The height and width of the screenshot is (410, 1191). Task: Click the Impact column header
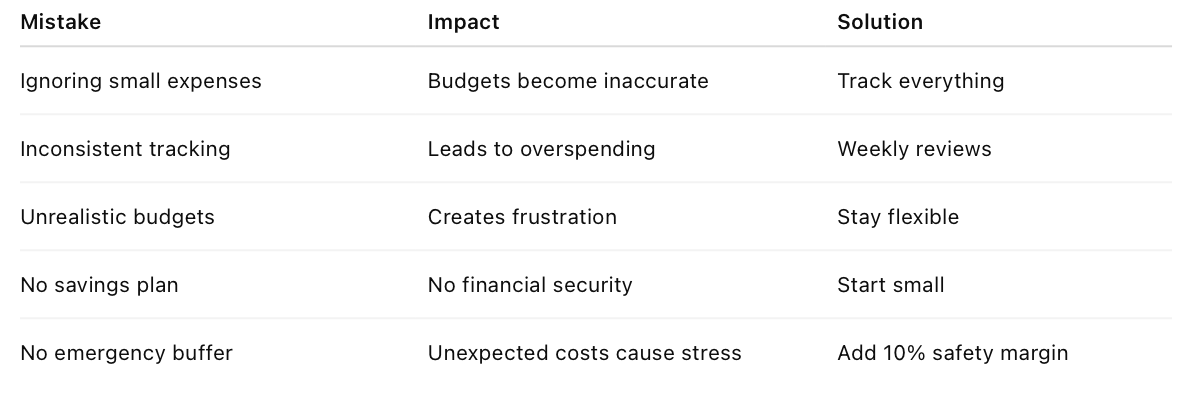463,22
